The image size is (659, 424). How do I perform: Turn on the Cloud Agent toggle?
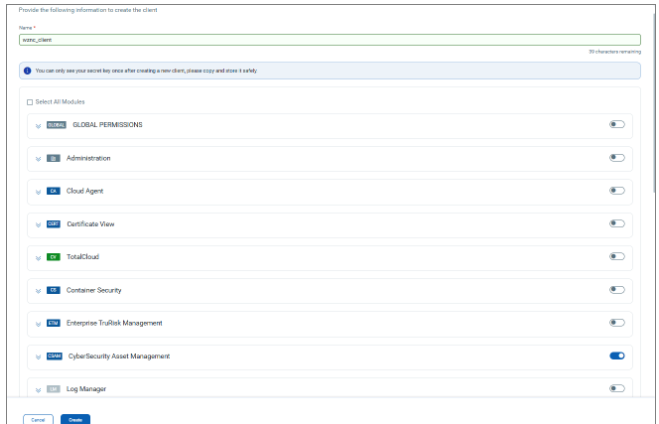pos(617,191)
